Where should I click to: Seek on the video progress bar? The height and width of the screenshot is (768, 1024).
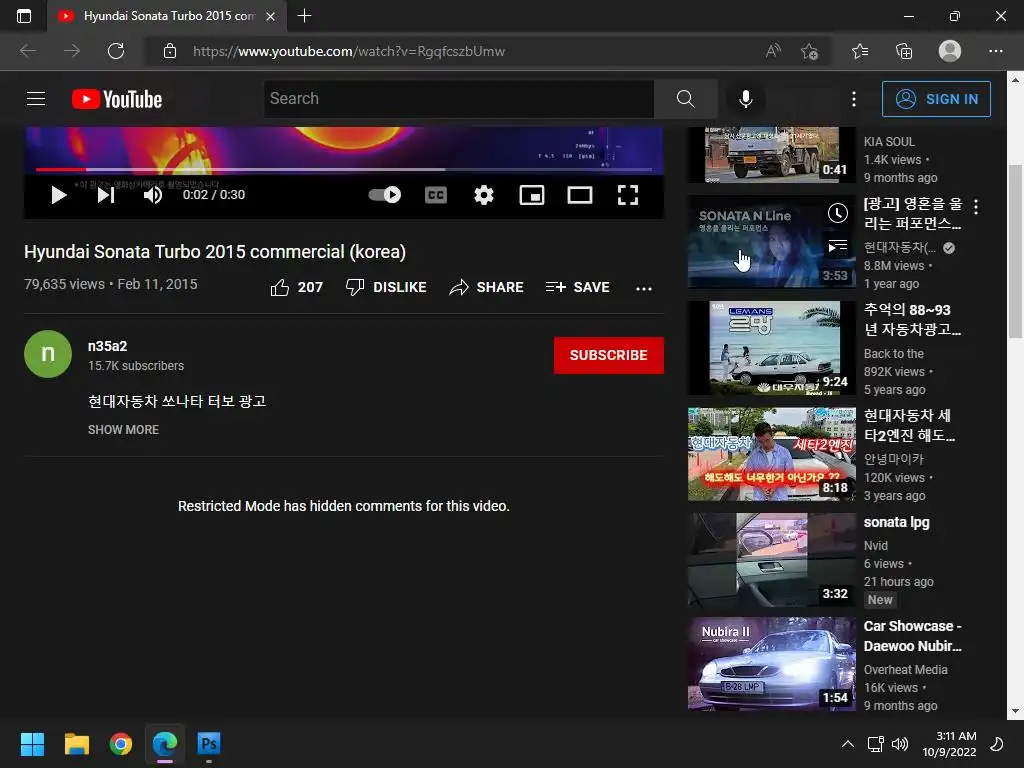click(x=344, y=169)
